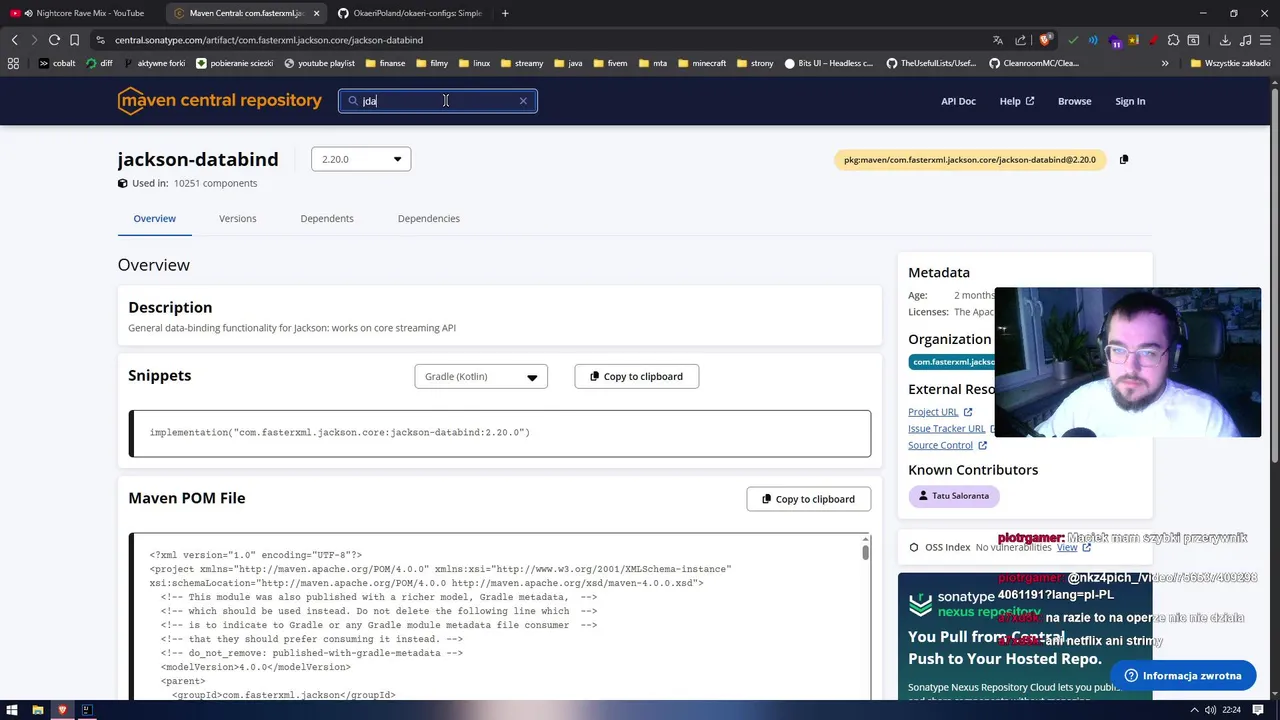Open the downloads icon in the browser toolbar
The height and width of the screenshot is (720, 1280).
pyautogui.click(x=1225, y=40)
